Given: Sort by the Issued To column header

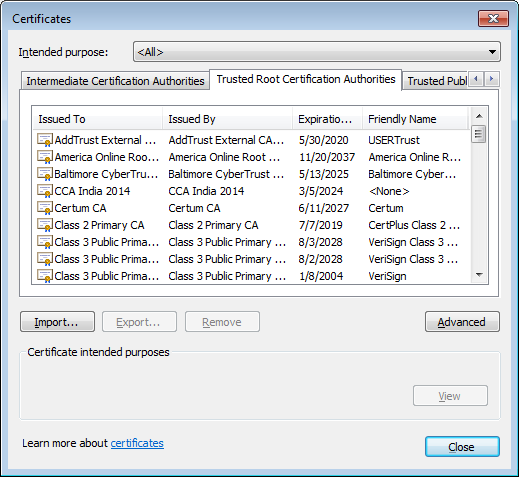Looking at the screenshot, I should [98, 119].
